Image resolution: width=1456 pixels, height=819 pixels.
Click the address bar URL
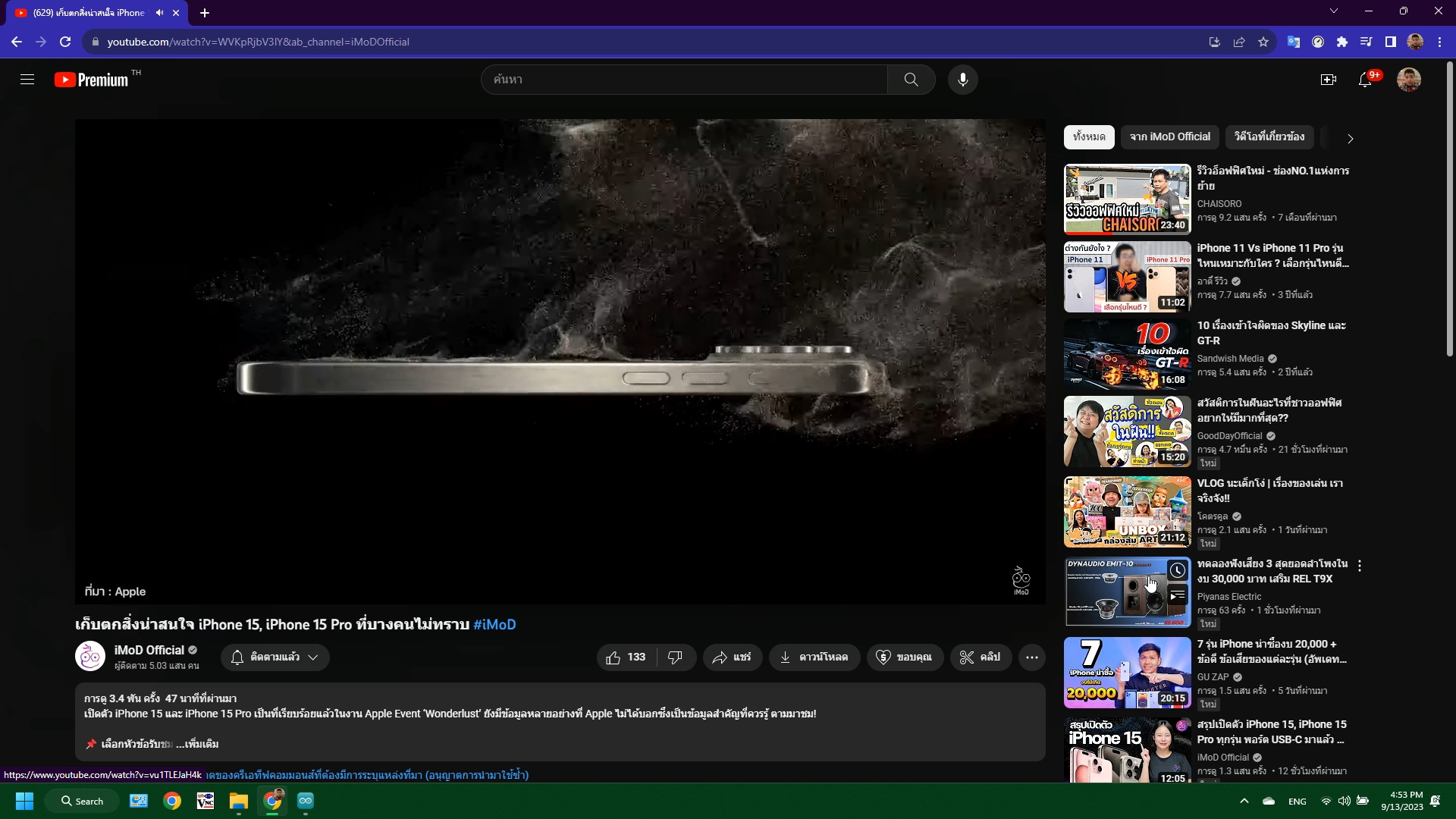(x=258, y=42)
